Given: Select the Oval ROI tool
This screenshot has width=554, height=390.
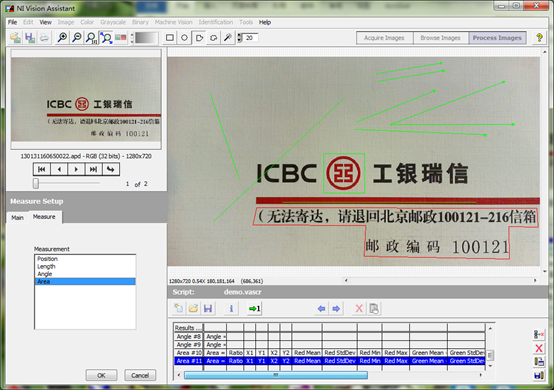Looking at the screenshot, I should (x=184, y=37).
